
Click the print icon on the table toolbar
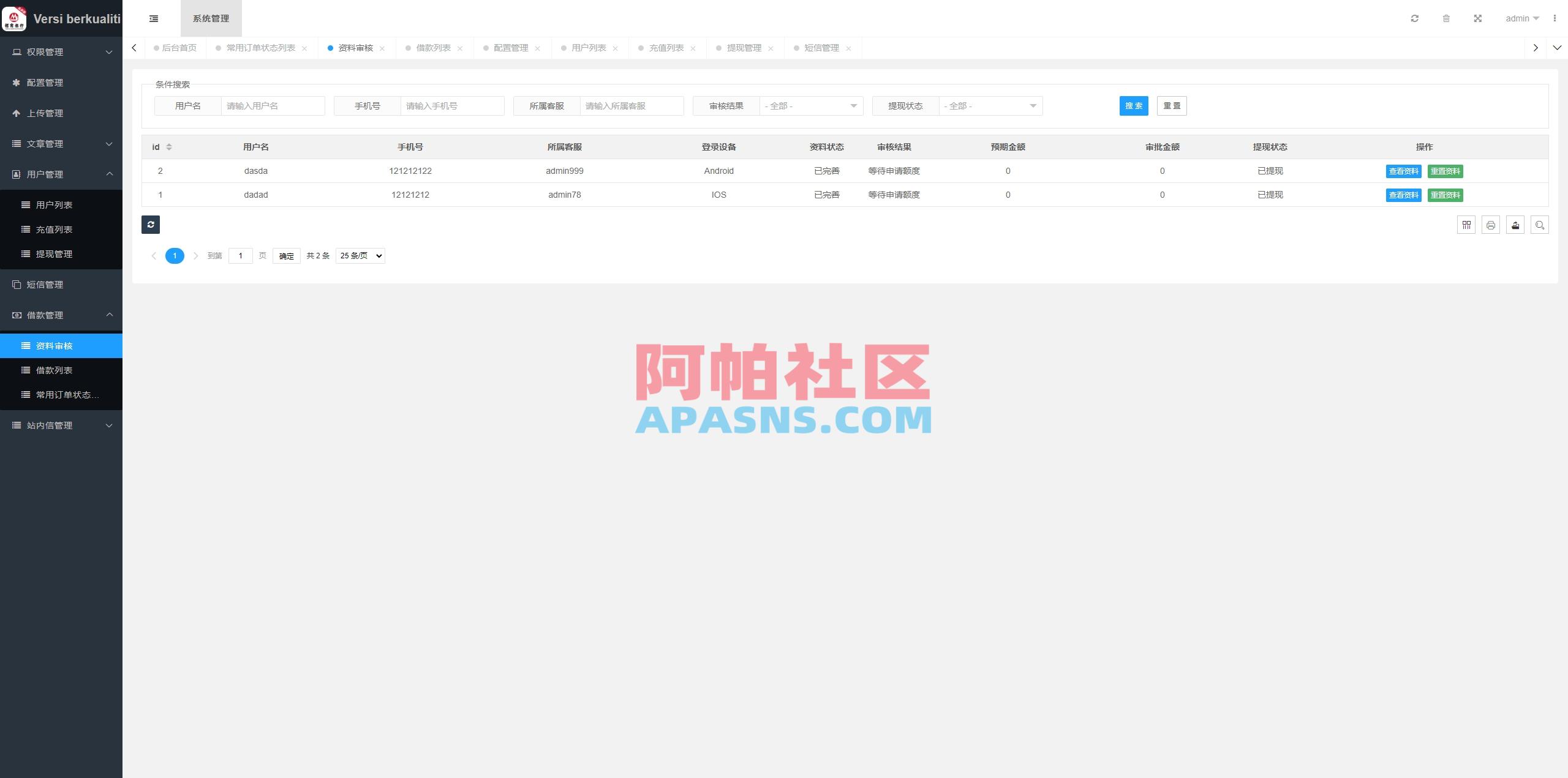(x=1491, y=225)
